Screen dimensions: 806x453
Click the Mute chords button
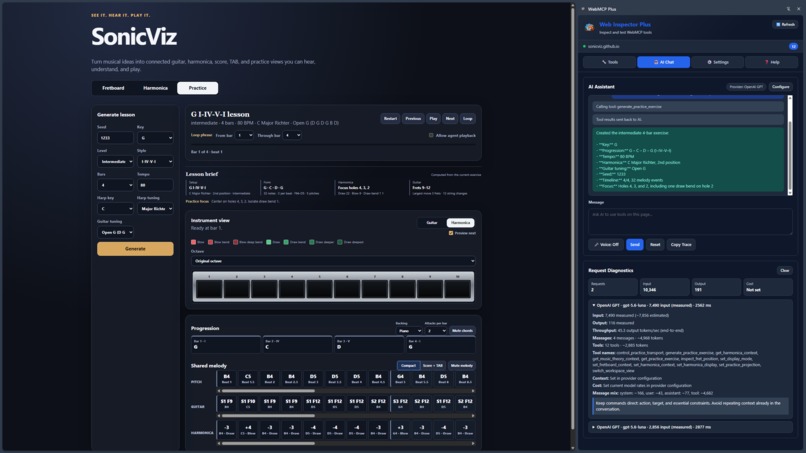click(x=462, y=331)
